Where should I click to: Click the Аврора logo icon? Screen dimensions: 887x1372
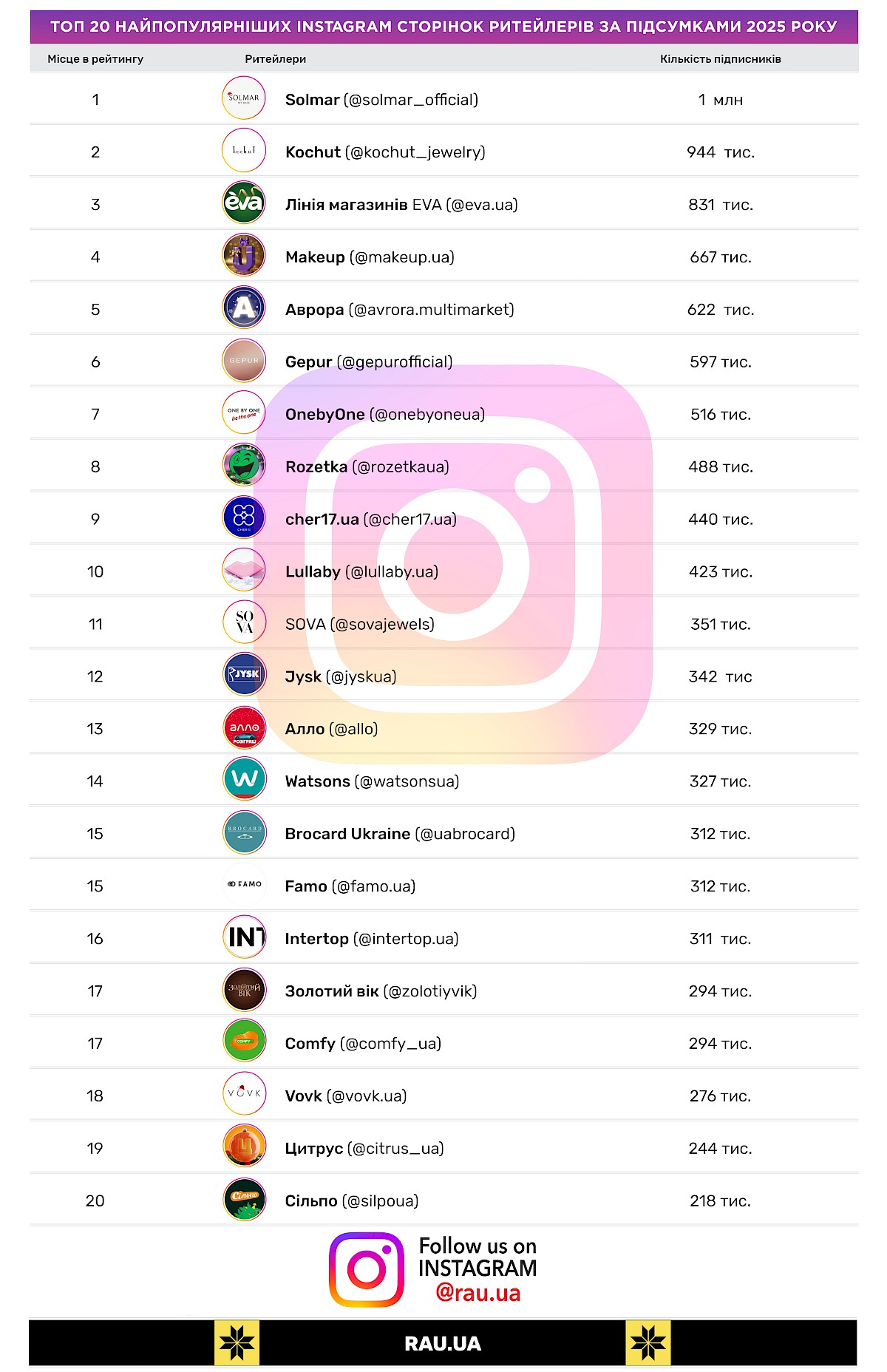244,308
